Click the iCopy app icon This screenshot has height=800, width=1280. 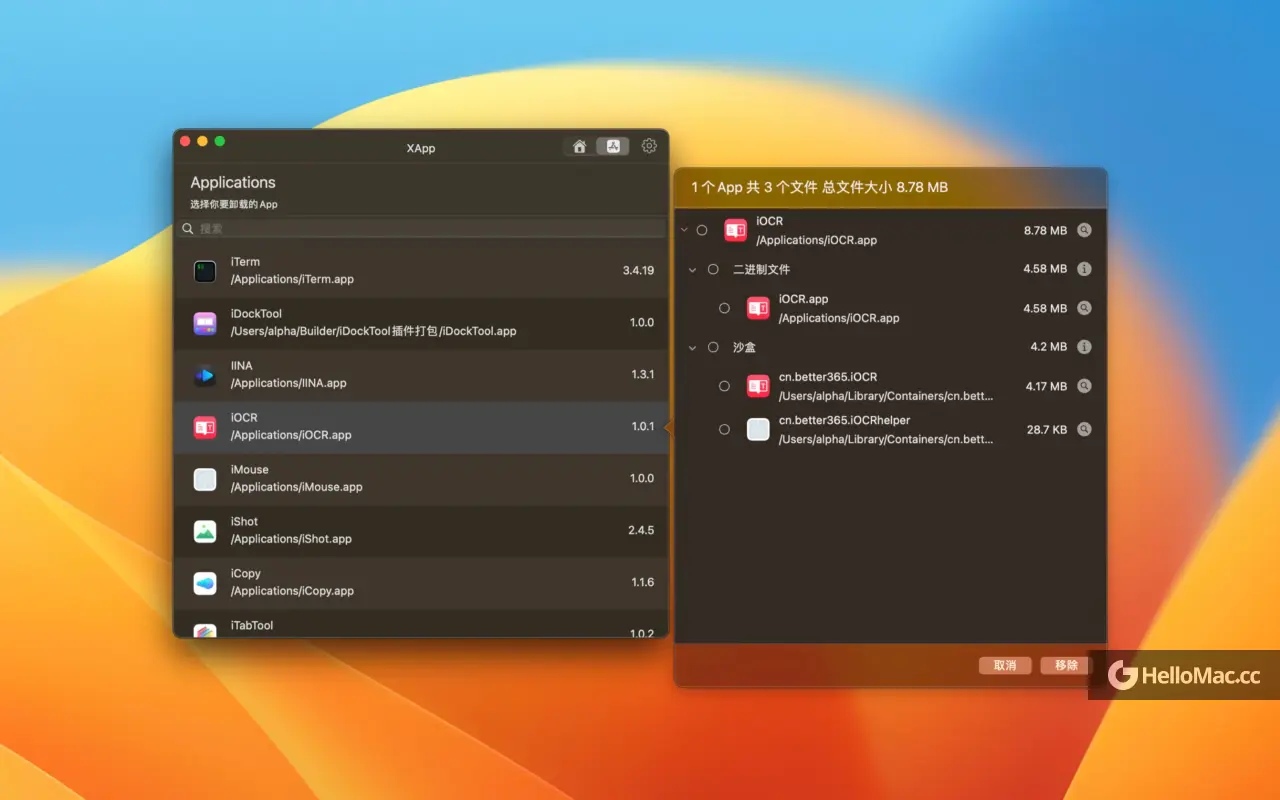pyautogui.click(x=205, y=583)
